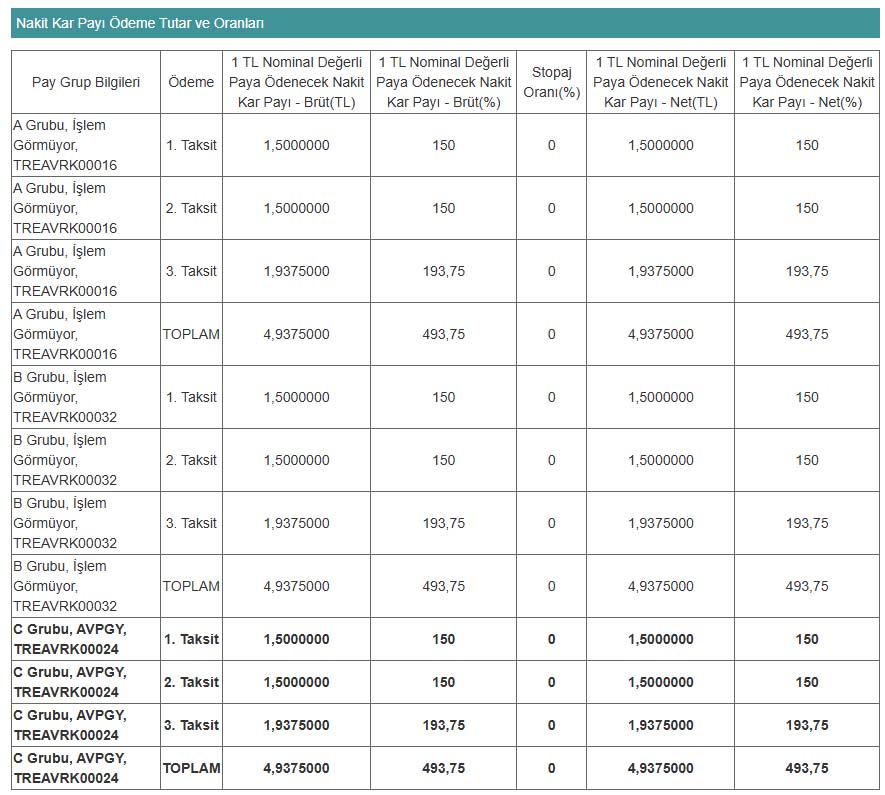The image size is (885, 795).
Task: Select A Grubu TREAVRK00016 cell in 1. Taksit row
Action: tap(86, 145)
